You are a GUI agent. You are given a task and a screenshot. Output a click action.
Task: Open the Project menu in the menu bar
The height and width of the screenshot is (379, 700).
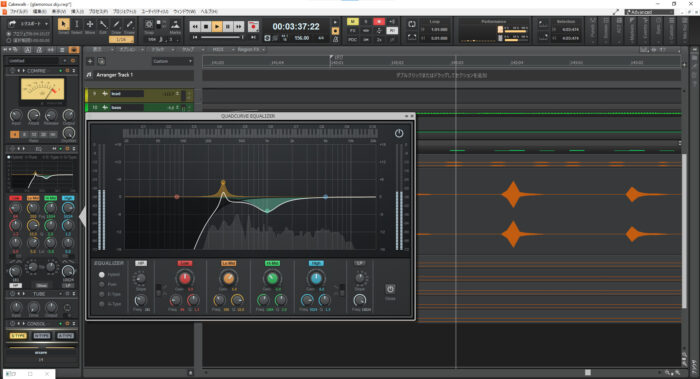point(125,11)
